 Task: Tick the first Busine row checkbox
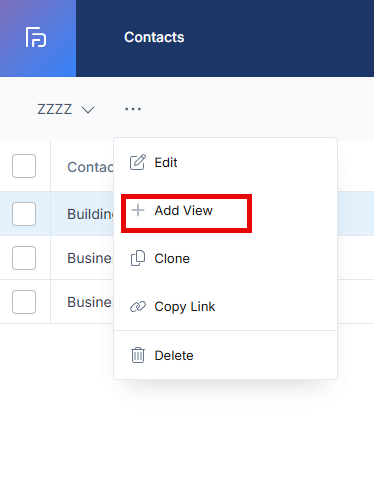(x=24, y=258)
